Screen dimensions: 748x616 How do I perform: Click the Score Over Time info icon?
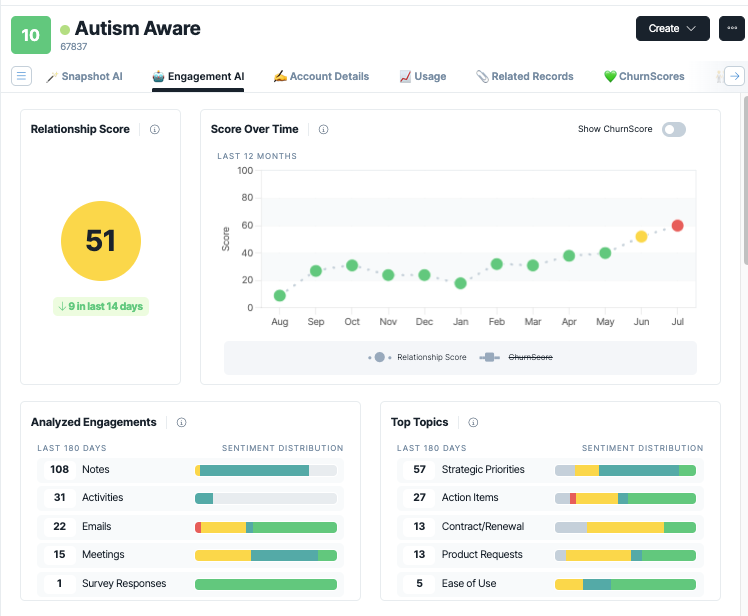323,129
